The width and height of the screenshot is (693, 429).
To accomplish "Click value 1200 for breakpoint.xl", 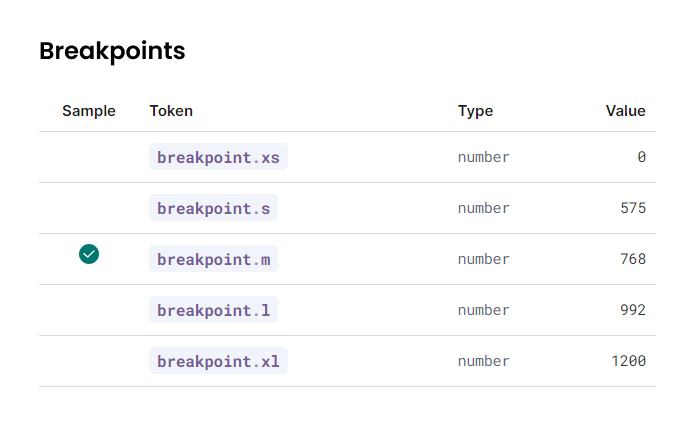I will click(628, 361).
